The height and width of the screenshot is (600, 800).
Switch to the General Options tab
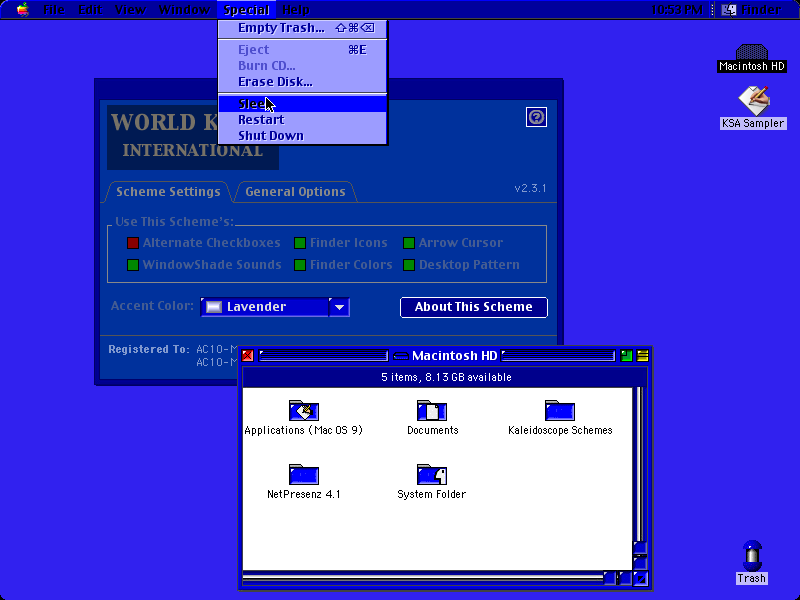[x=295, y=192]
